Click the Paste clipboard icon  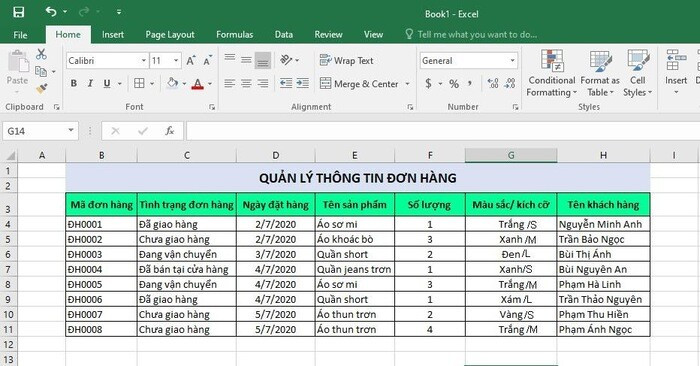click(18, 62)
